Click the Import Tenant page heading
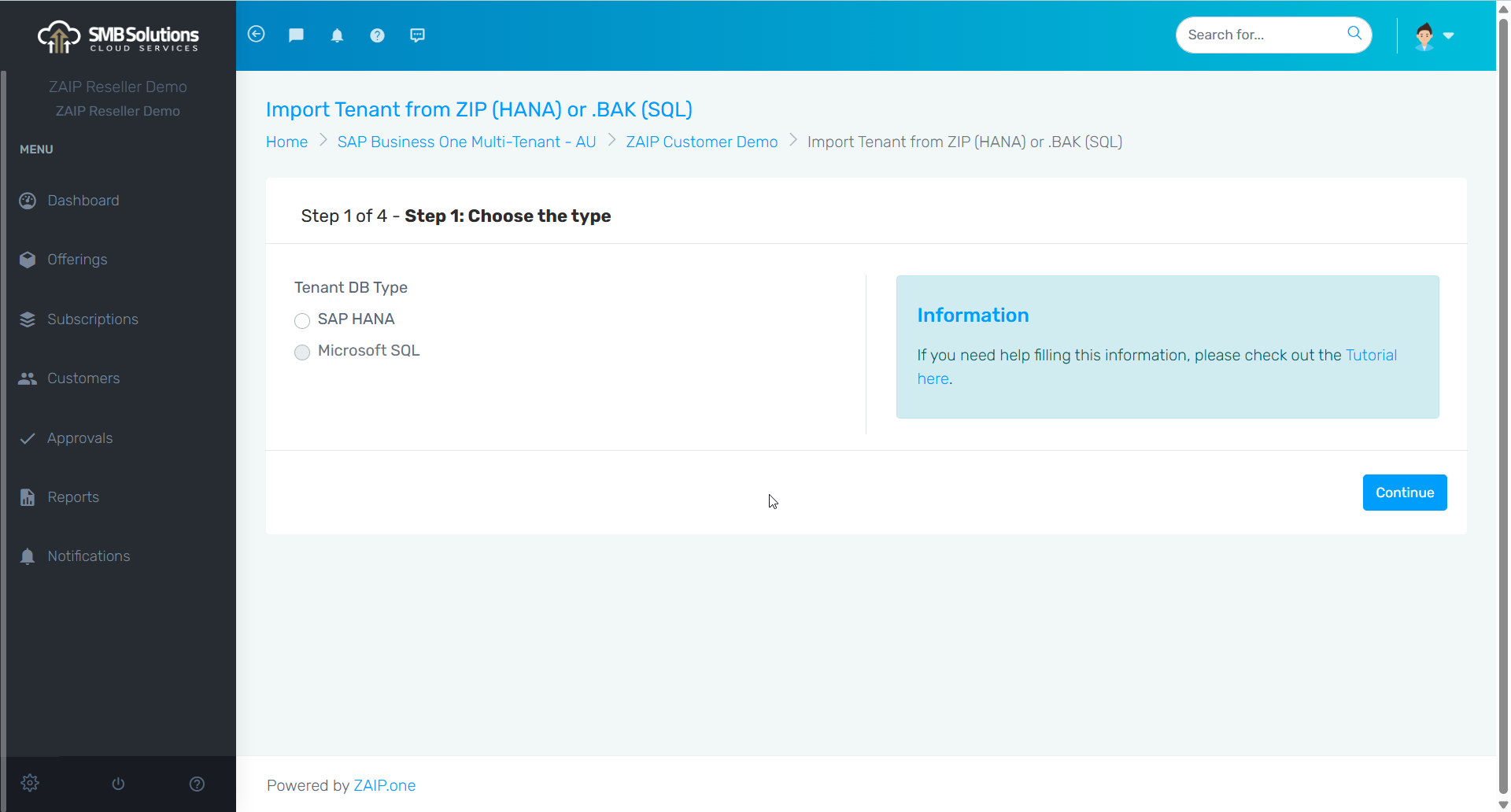 tap(479, 109)
